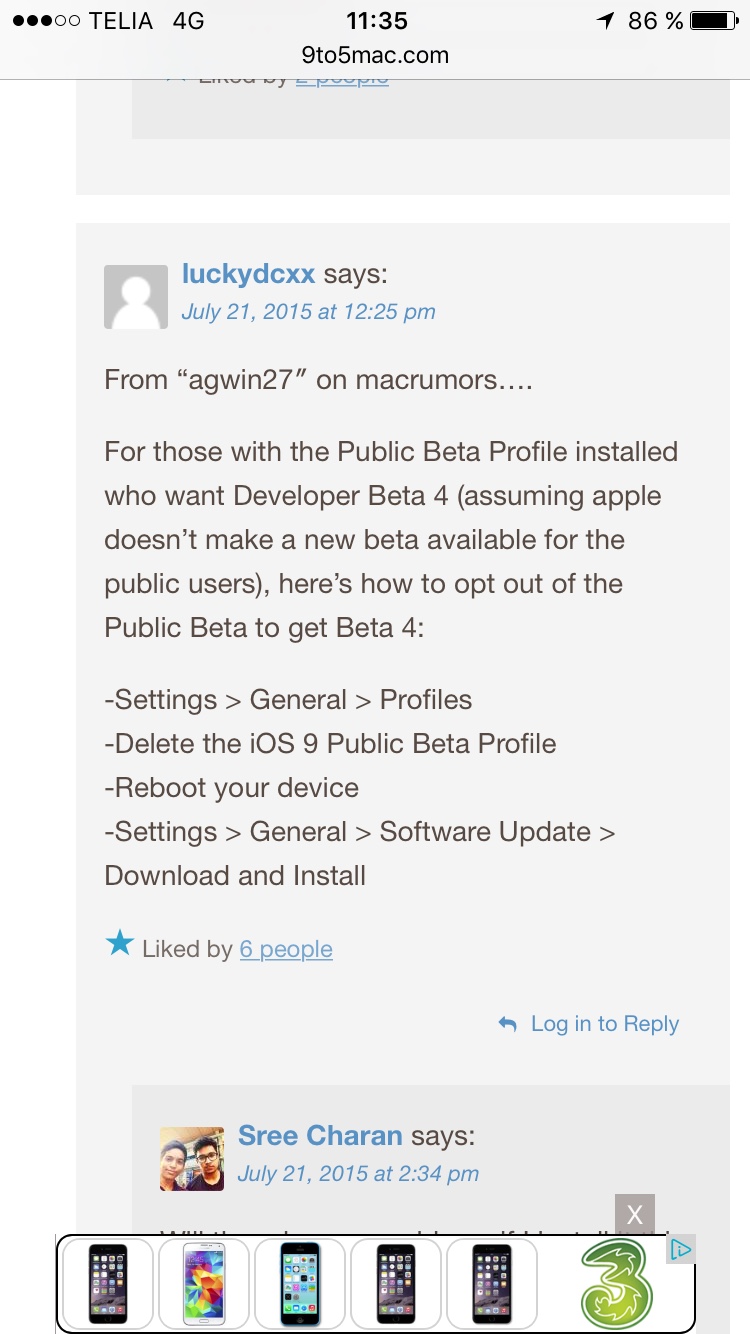Tap Log in to Reply link
The width and height of the screenshot is (750, 1334).
605,1024
